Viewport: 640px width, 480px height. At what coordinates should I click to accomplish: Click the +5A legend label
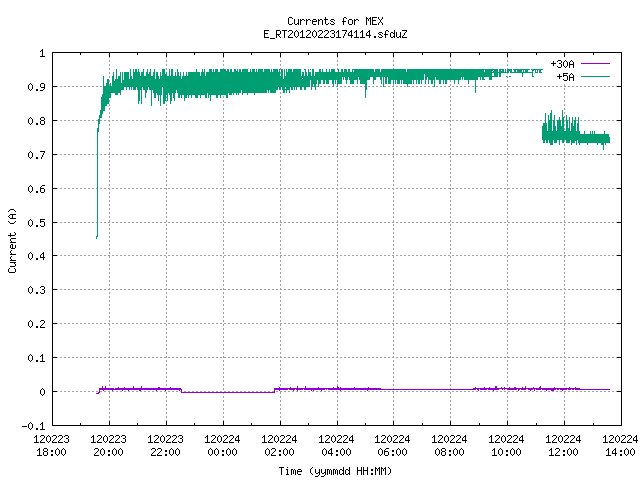click(565, 77)
